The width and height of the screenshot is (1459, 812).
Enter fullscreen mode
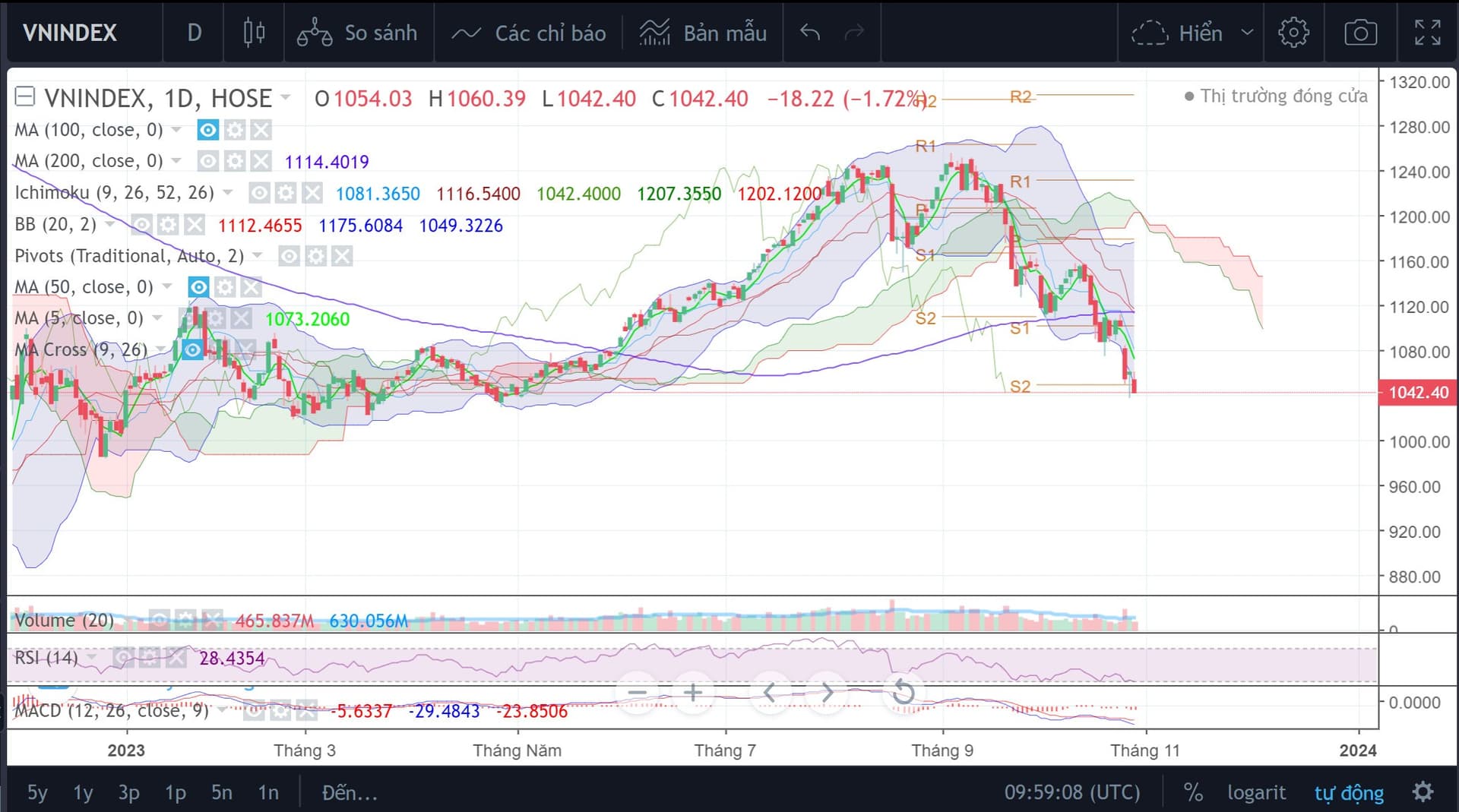[x=1427, y=33]
